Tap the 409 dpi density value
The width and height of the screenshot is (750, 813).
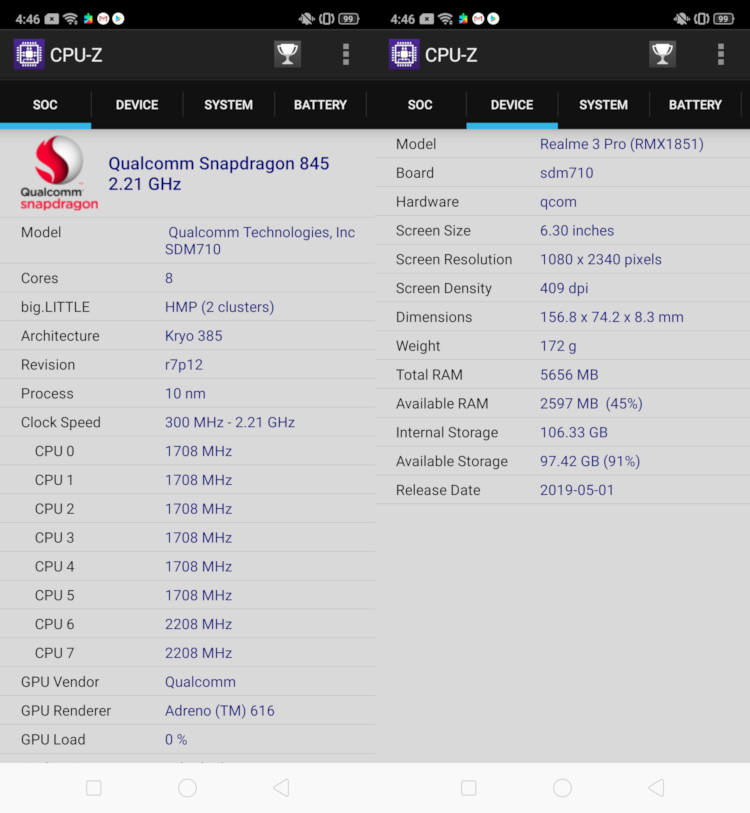[x=564, y=288]
